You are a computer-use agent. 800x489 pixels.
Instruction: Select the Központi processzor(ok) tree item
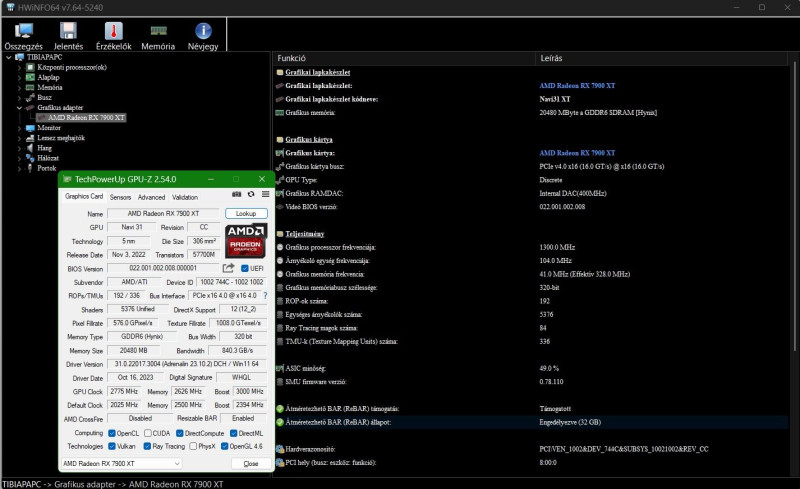(x=72, y=67)
